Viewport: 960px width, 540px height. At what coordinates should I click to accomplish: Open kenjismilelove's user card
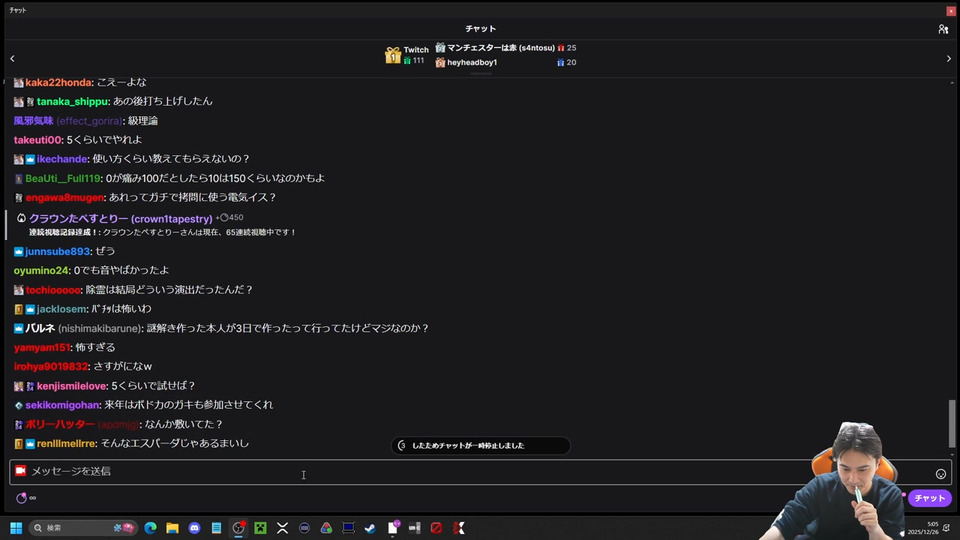(72, 386)
